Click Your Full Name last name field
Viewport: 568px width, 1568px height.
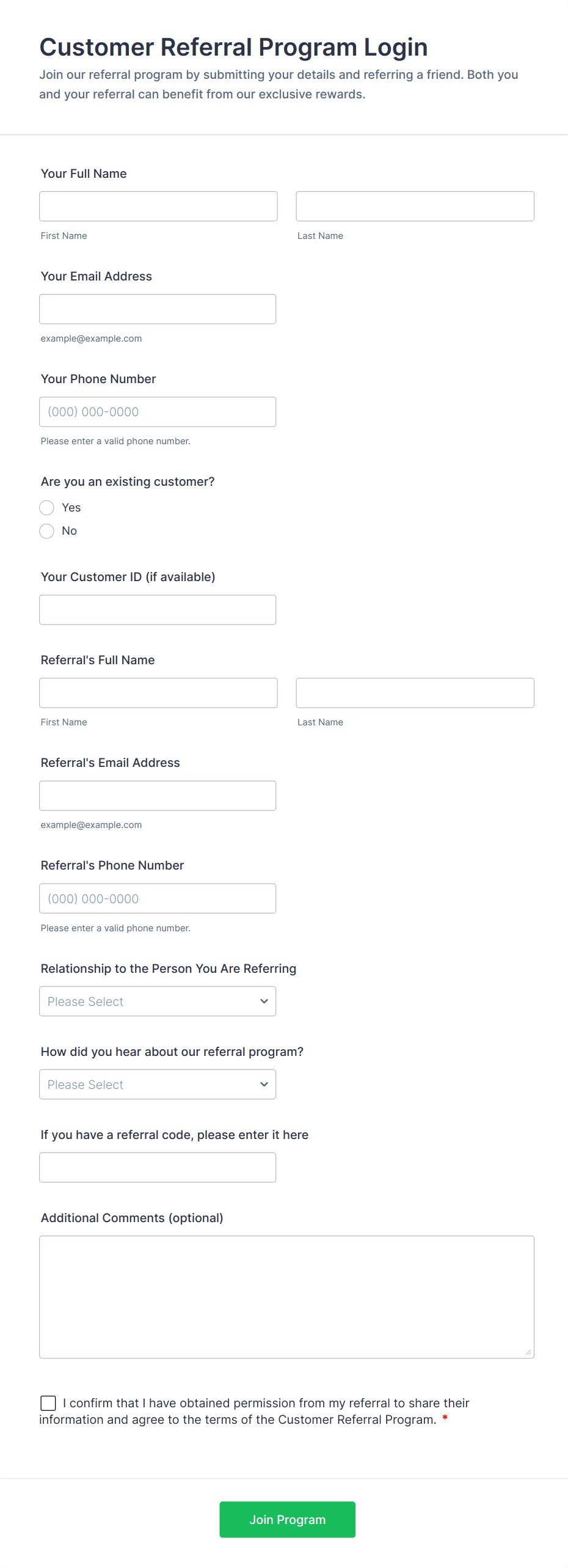tap(415, 207)
